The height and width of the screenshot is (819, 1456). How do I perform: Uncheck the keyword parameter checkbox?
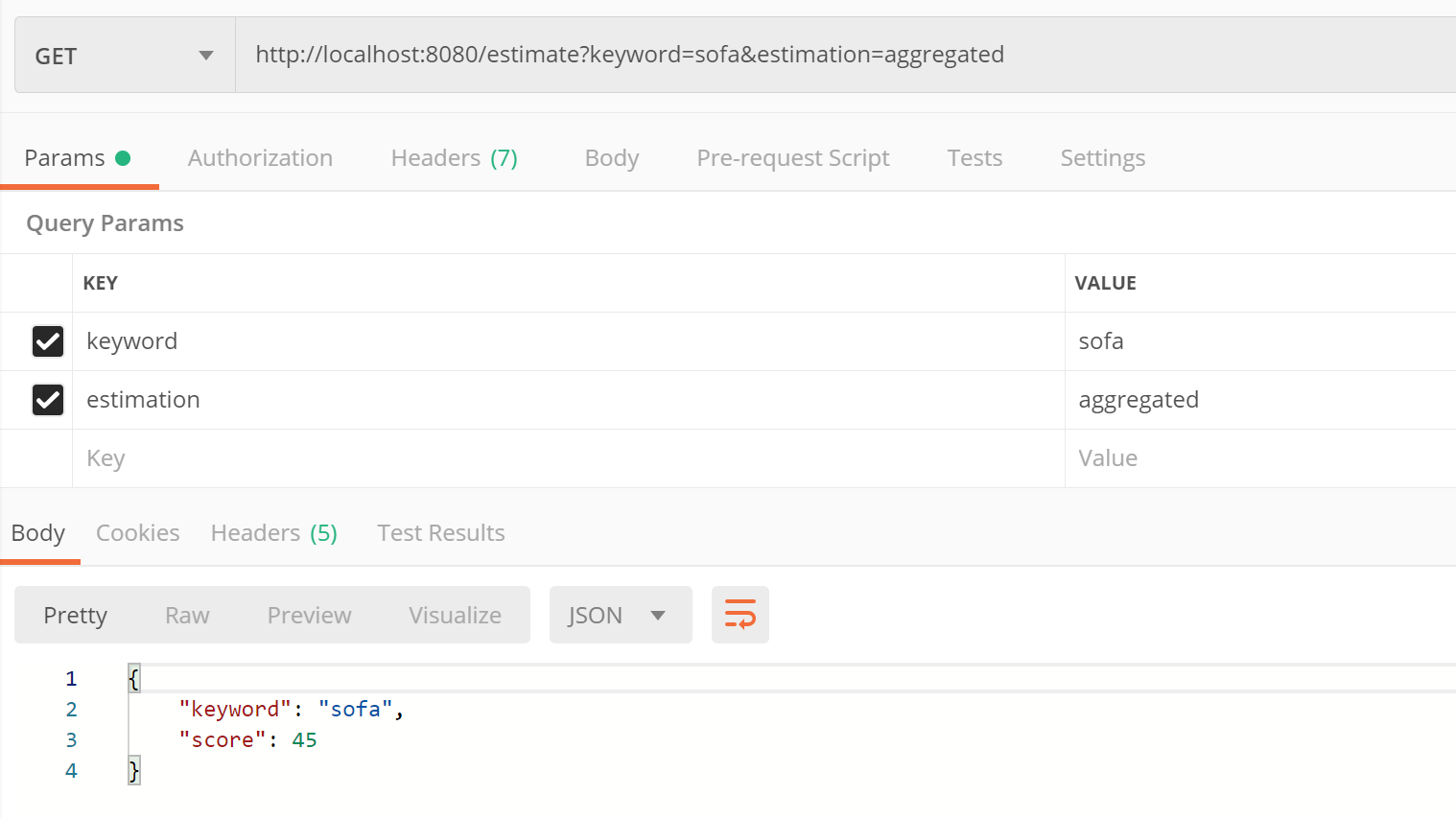48,341
